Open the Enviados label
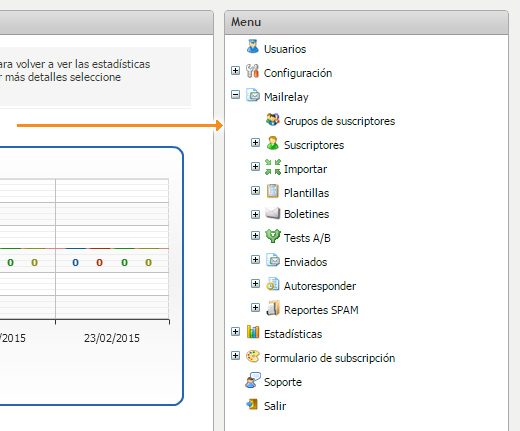This screenshot has width=520, height=431. (x=305, y=262)
